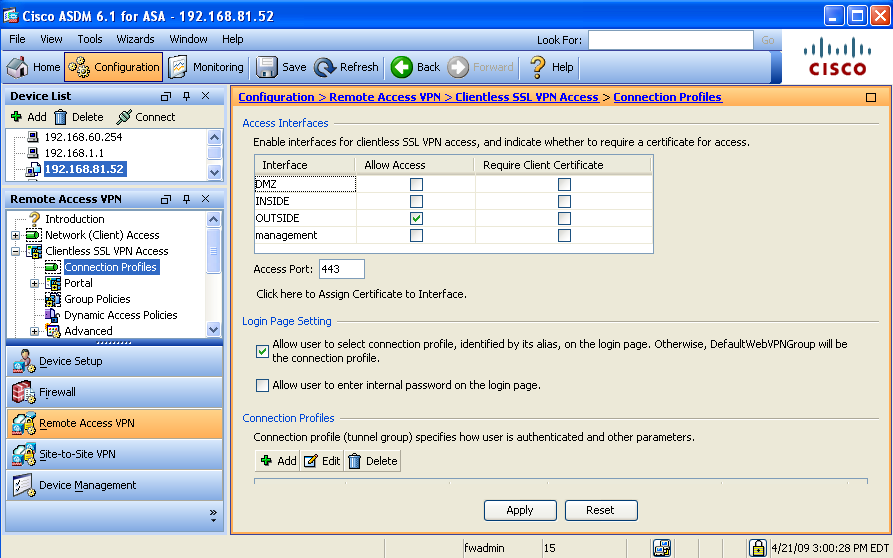The width and height of the screenshot is (893, 558).
Task: Open the Help menu
Action: (x=232, y=39)
